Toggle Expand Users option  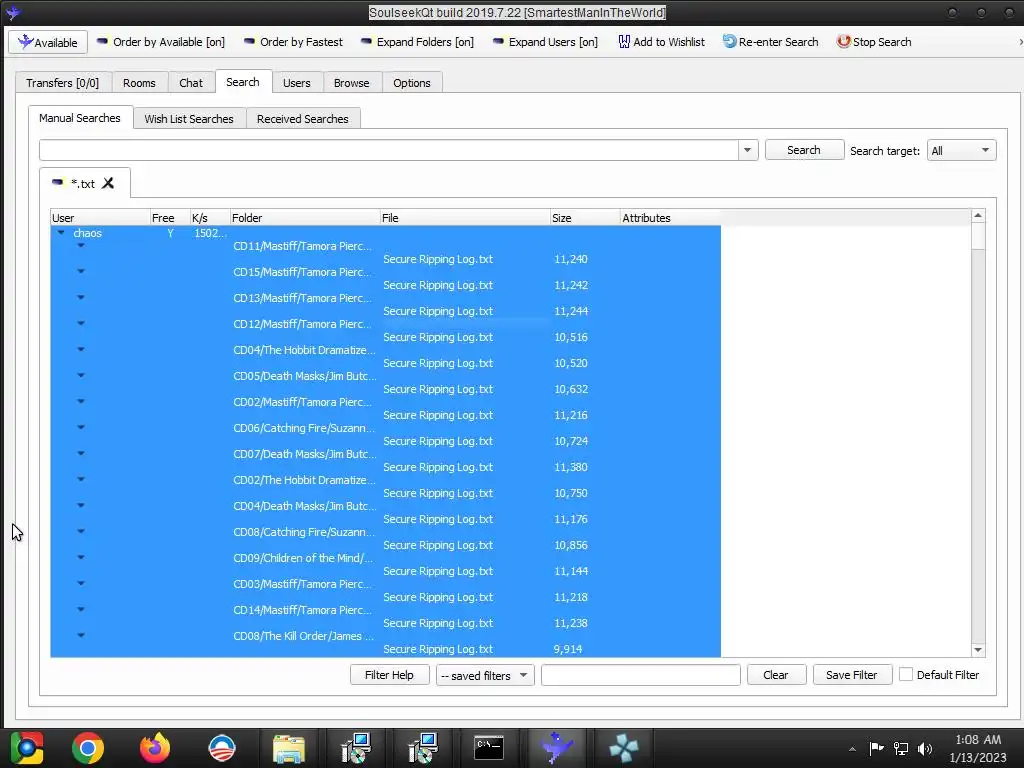pyautogui.click(x=545, y=42)
